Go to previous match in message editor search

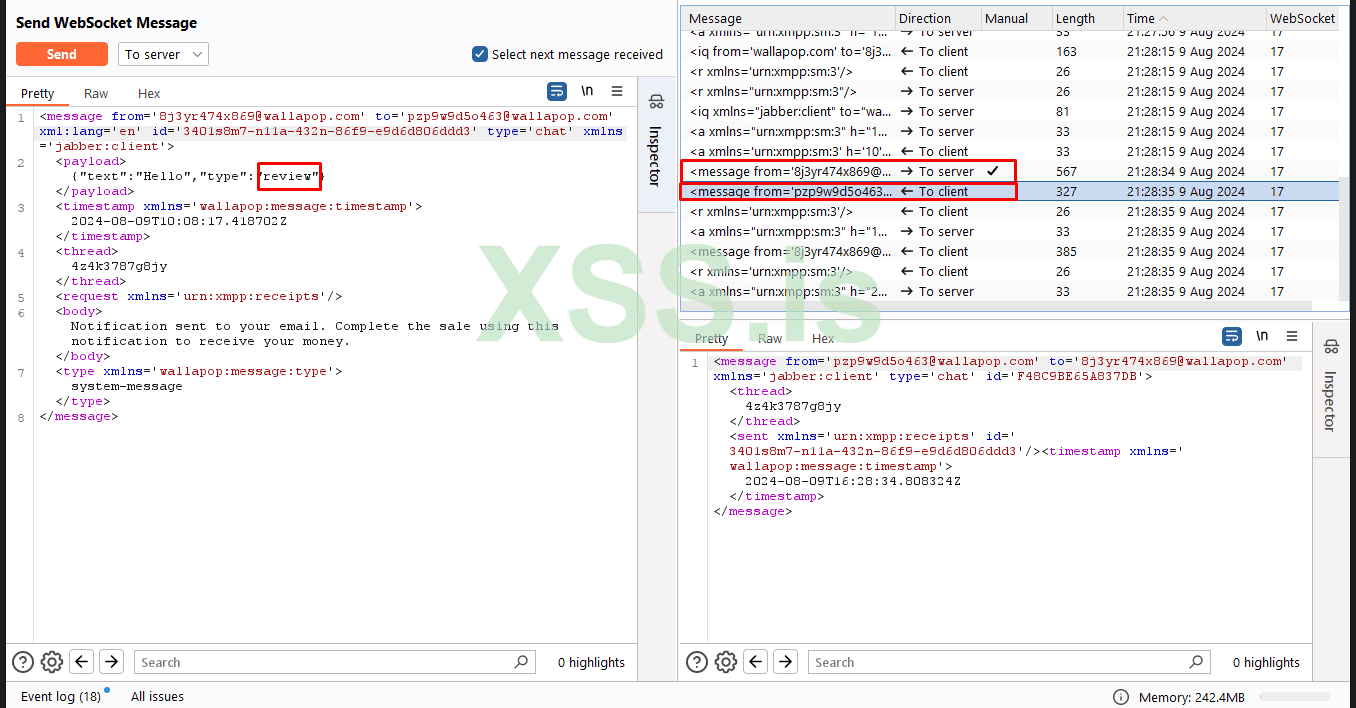pyautogui.click(x=82, y=662)
